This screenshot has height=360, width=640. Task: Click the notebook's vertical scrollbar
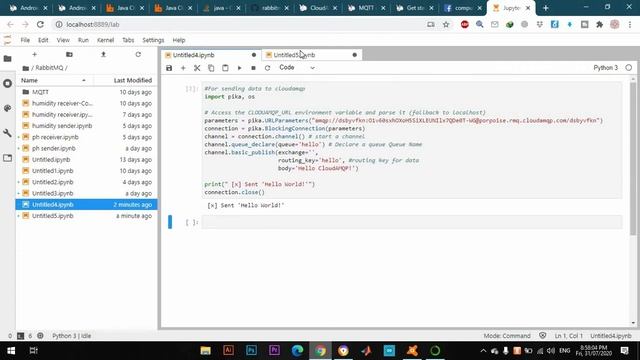click(633, 159)
